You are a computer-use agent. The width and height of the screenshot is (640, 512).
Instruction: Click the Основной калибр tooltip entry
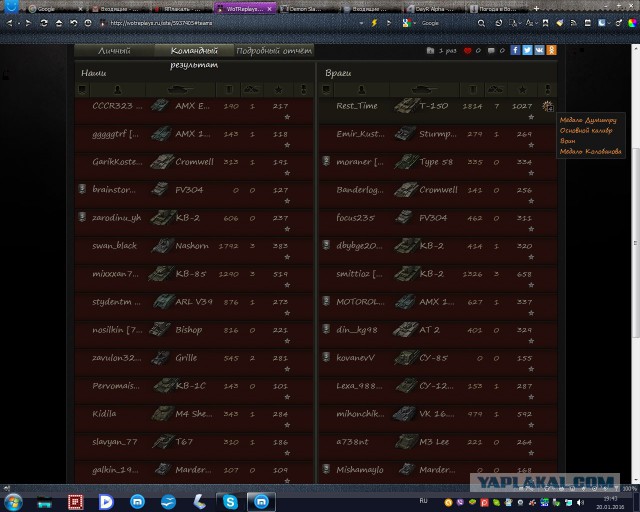coord(586,130)
